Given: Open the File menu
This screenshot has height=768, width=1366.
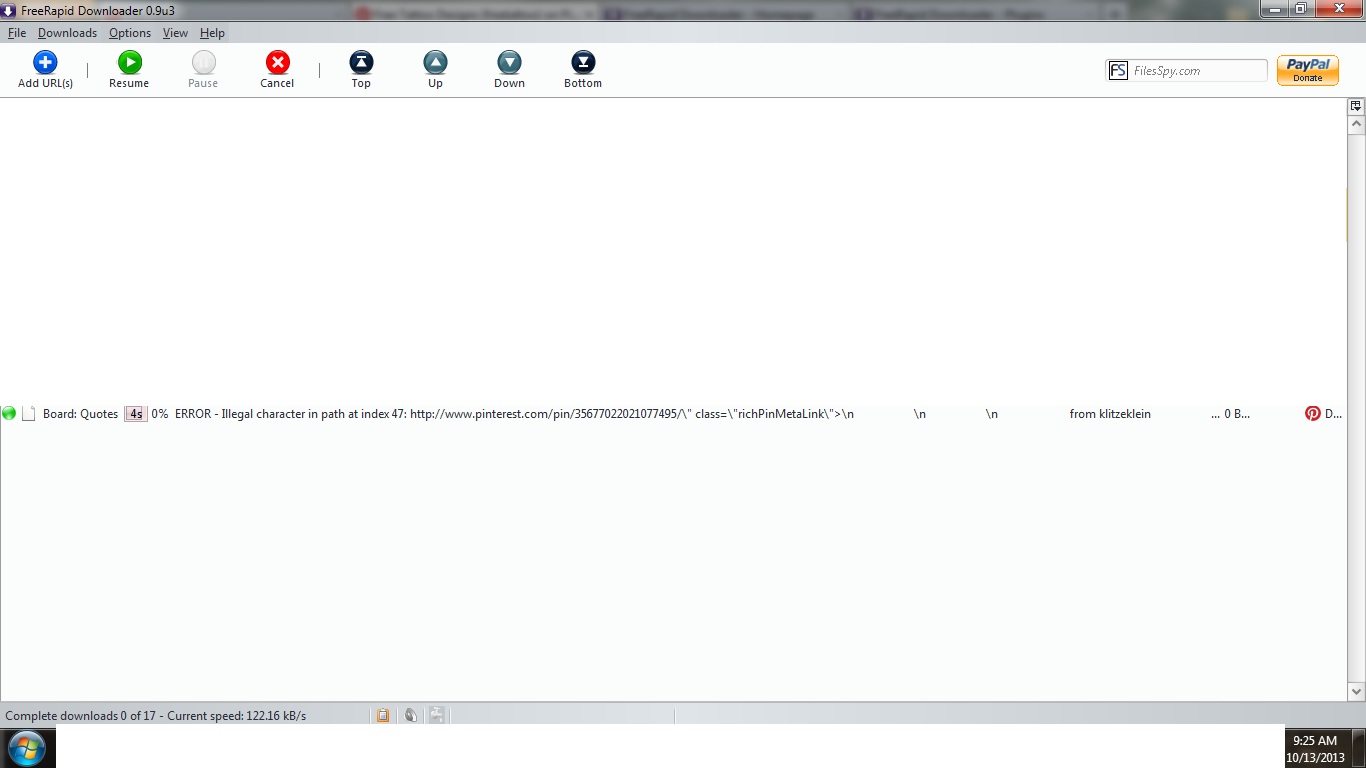Looking at the screenshot, I should coord(17,33).
